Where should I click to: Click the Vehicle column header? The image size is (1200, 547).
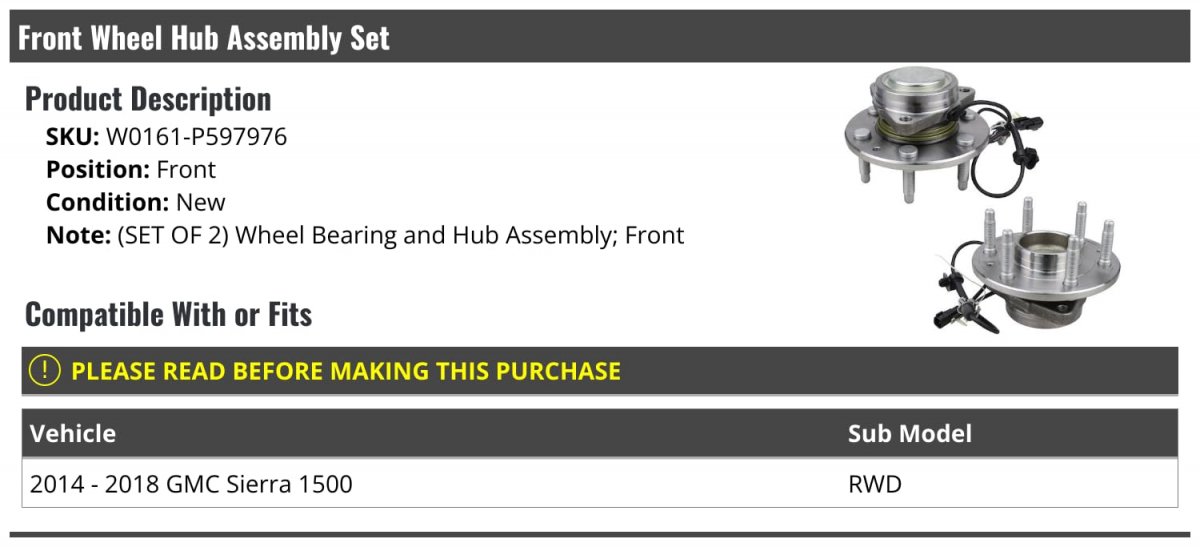73,433
